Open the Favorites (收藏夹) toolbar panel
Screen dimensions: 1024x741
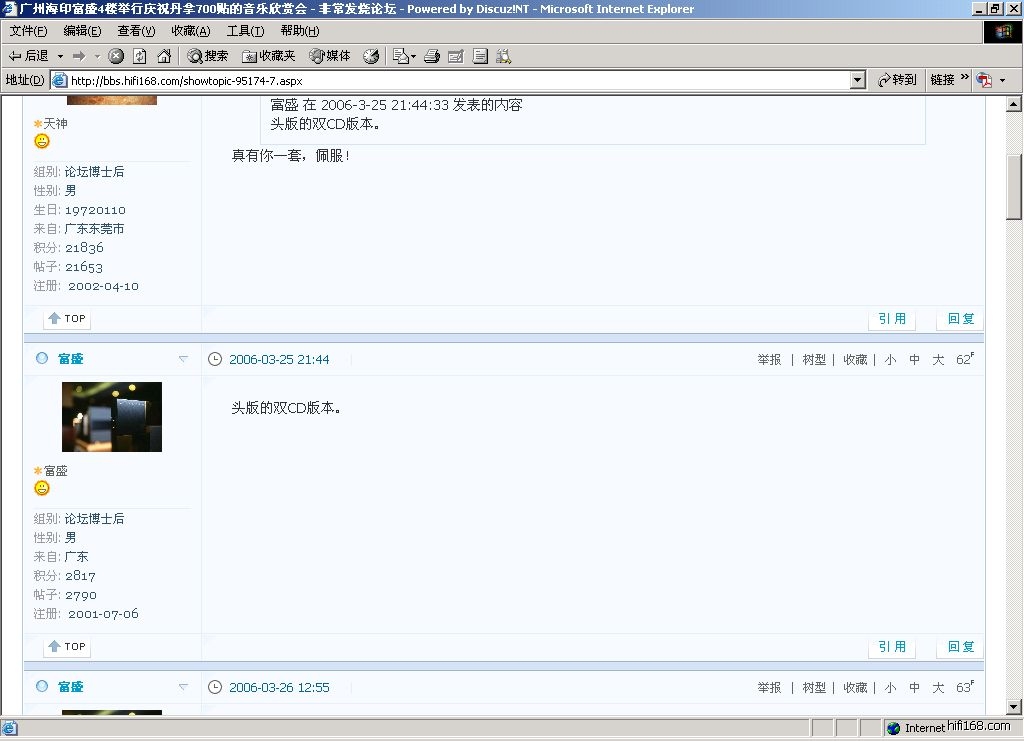click(x=268, y=56)
